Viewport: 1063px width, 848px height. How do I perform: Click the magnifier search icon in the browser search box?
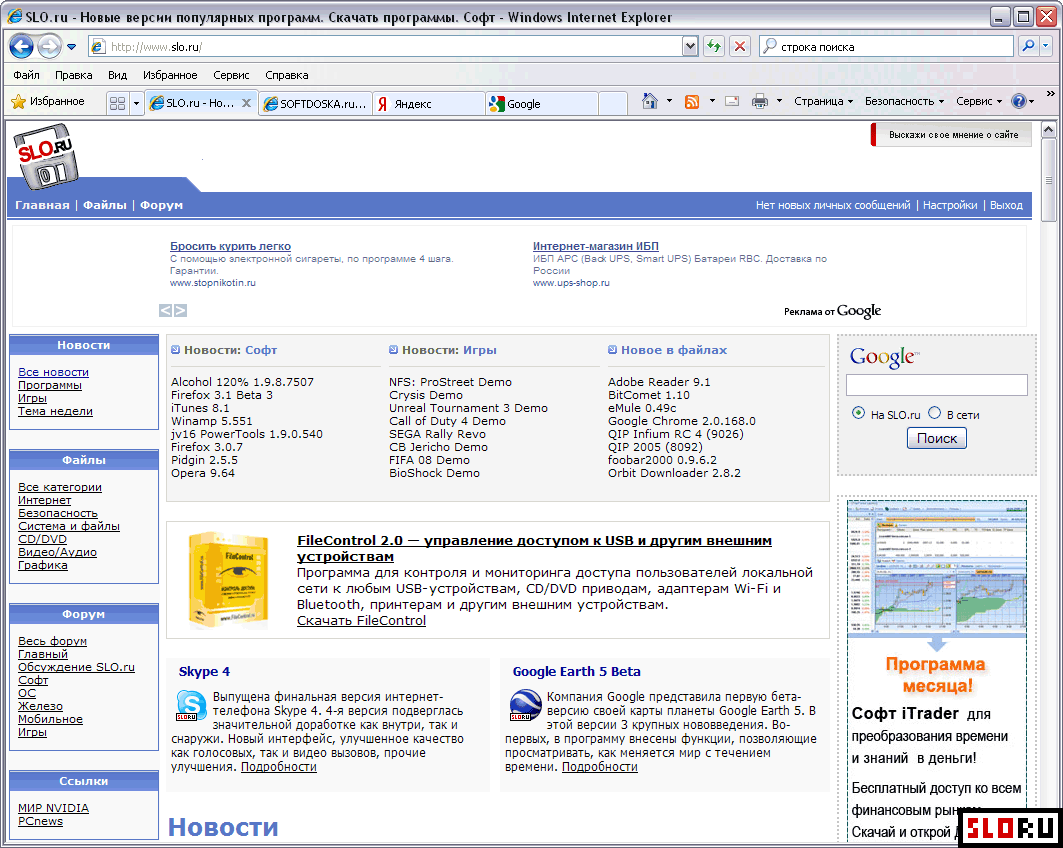[1028, 46]
